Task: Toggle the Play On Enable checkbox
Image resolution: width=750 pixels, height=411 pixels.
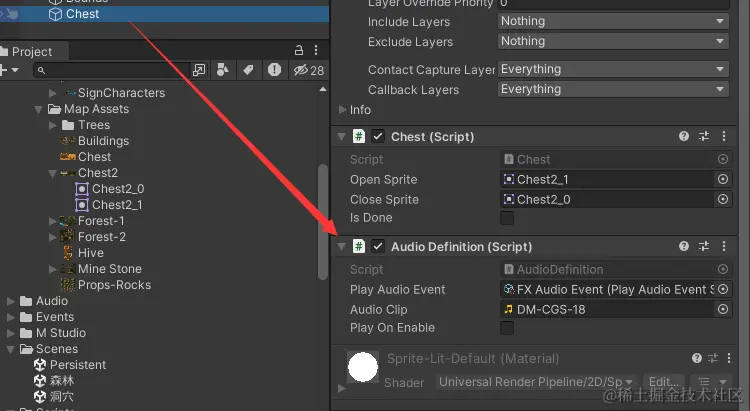Action: (507, 328)
